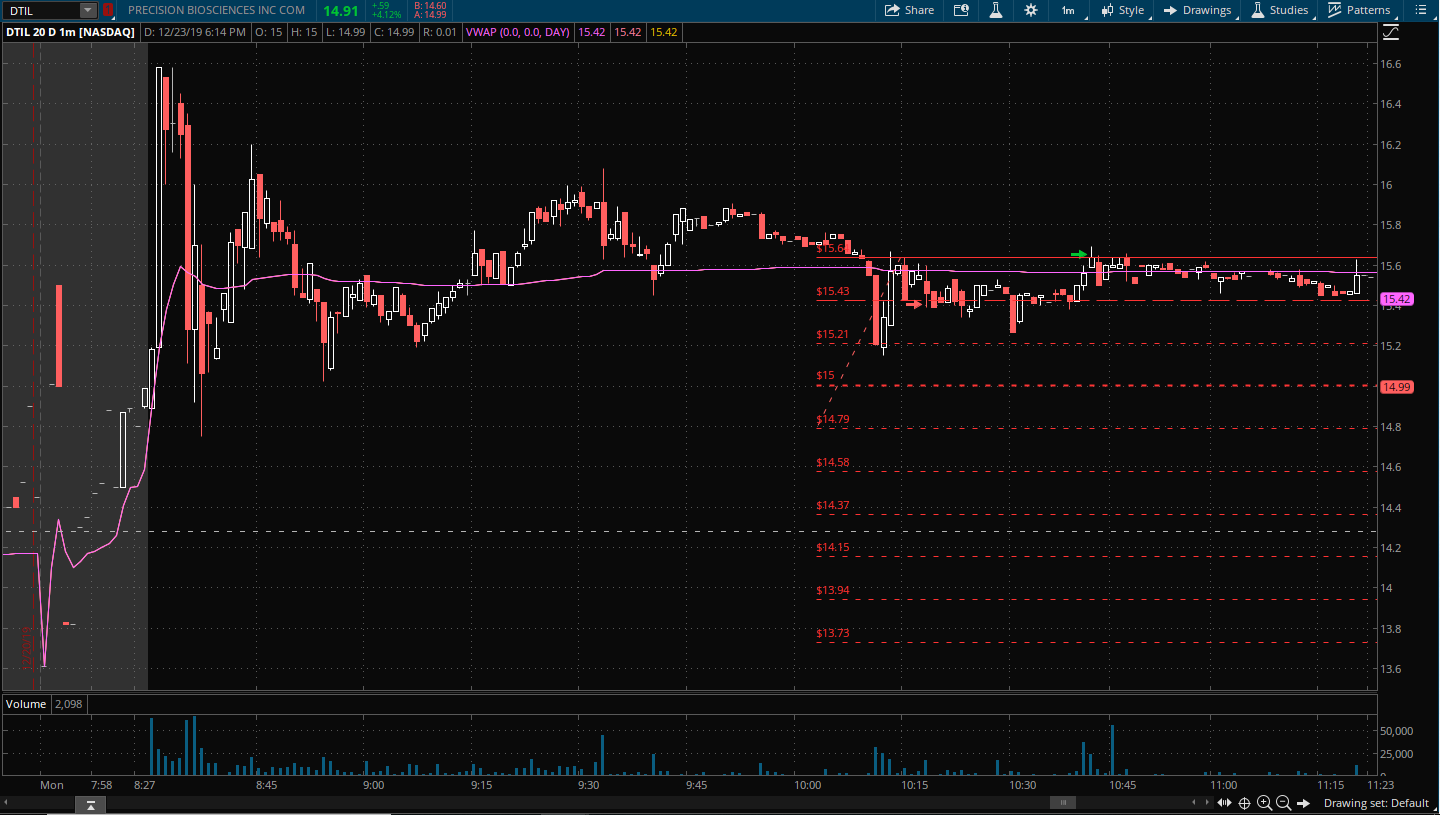Click the company name Precision Biosciences

tap(217, 10)
